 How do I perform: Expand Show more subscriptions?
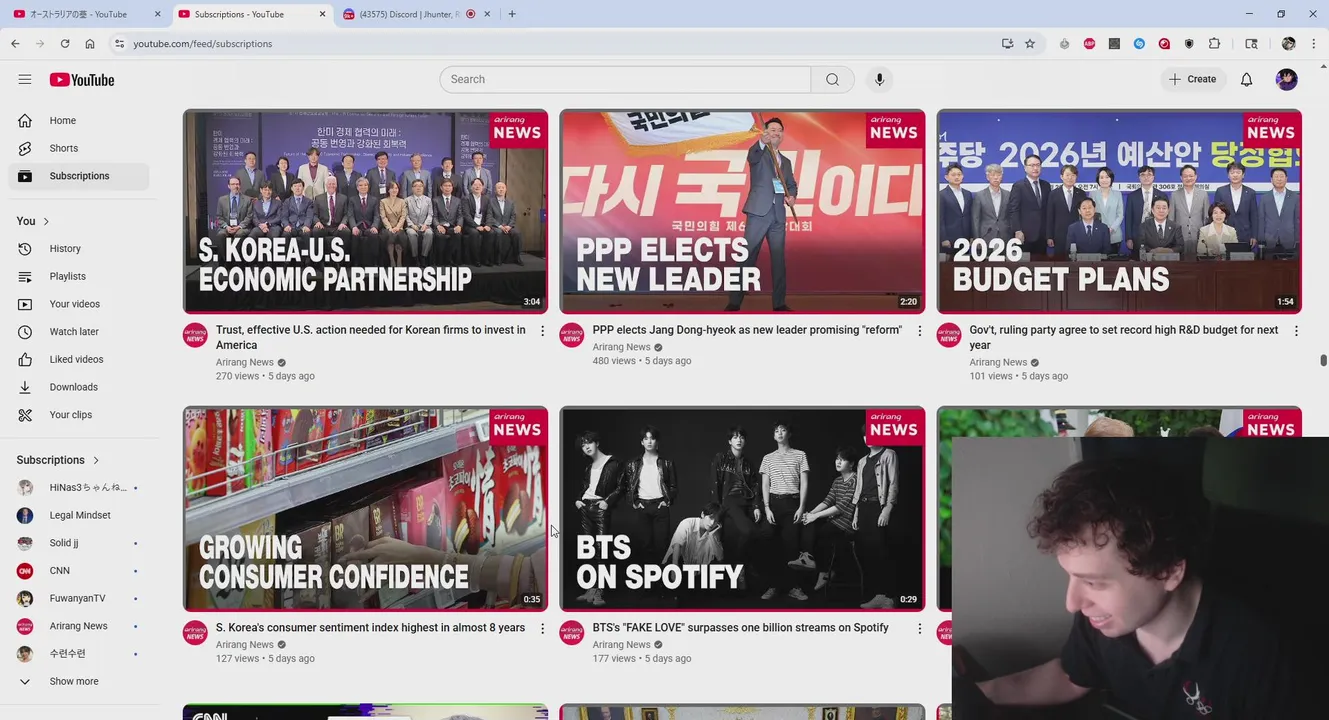[79, 681]
